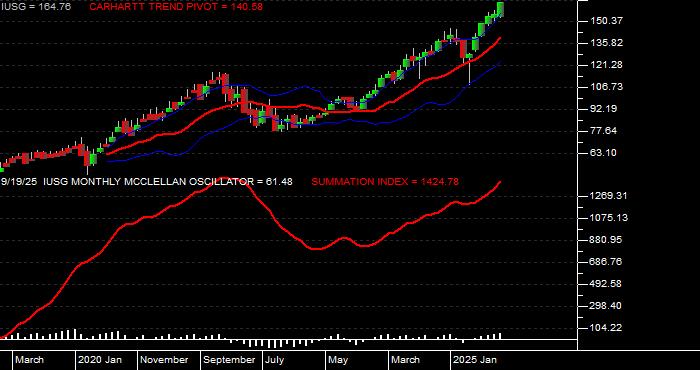The height and width of the screenshot is (370, 700).
Task: Click the 492.58 summation axis value
Action: [605, 284]
